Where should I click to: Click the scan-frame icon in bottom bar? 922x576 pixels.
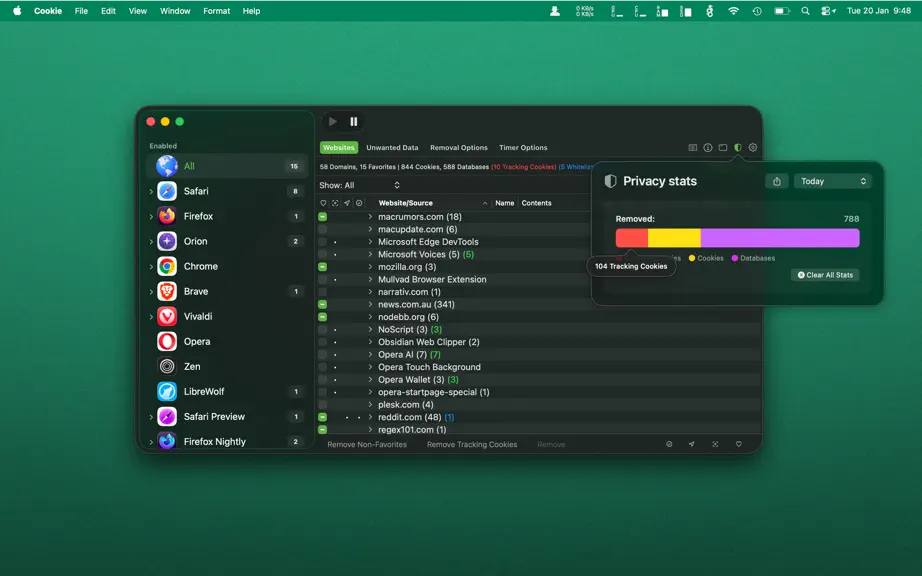[x=715, y=444]
